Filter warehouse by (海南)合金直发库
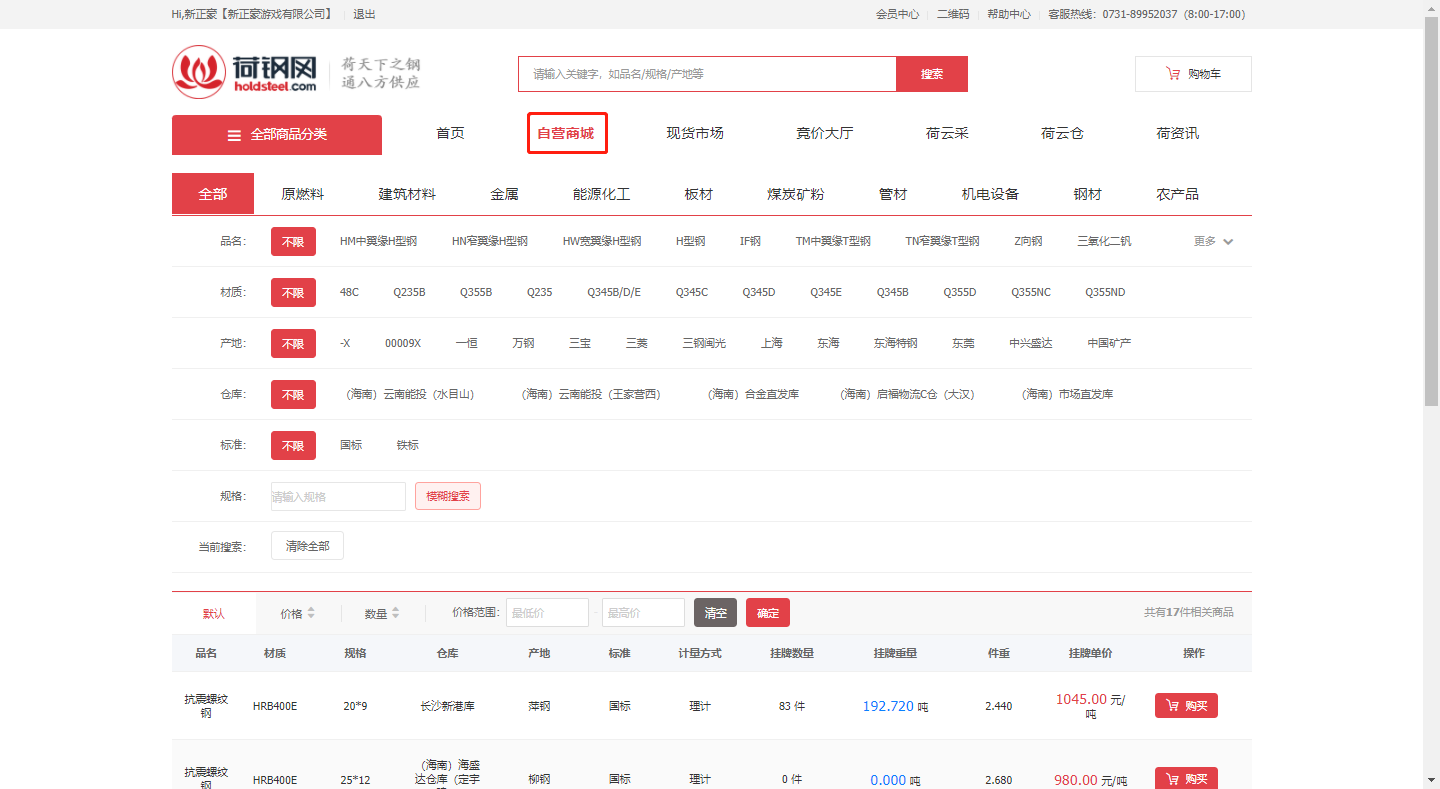The image size is (1440, 789). 752,394
